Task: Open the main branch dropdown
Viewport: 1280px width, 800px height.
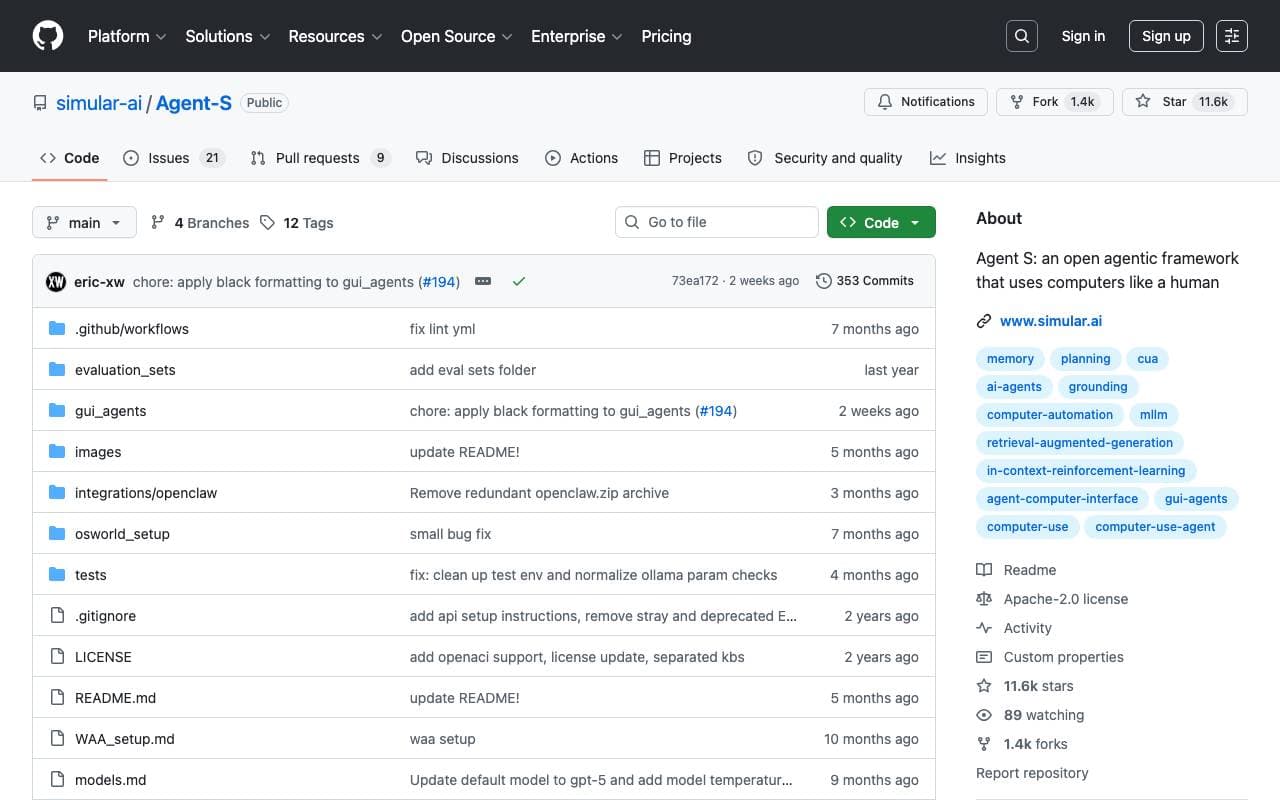Action: 84,222
